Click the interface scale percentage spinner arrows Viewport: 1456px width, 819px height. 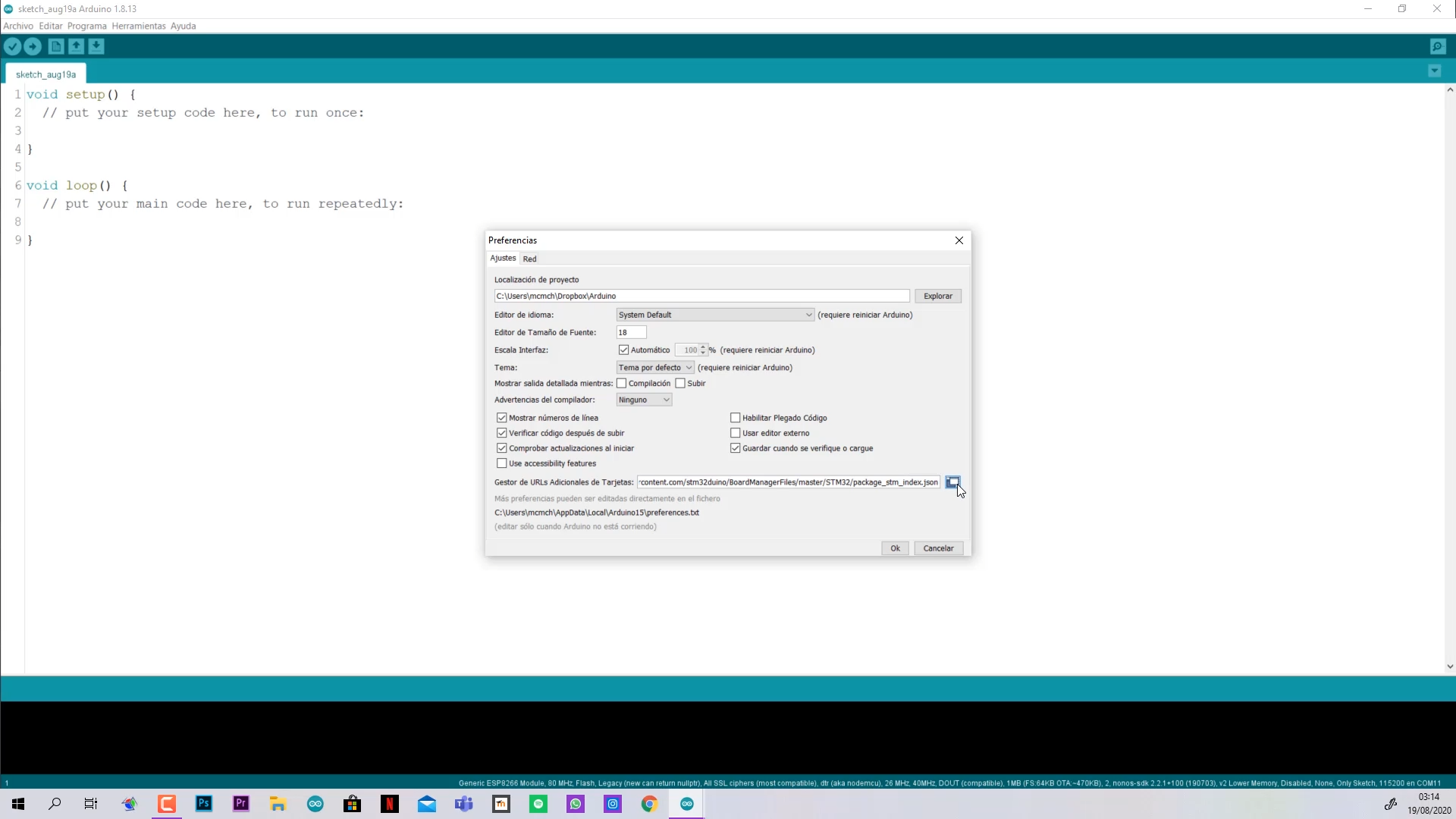[703, 350]
